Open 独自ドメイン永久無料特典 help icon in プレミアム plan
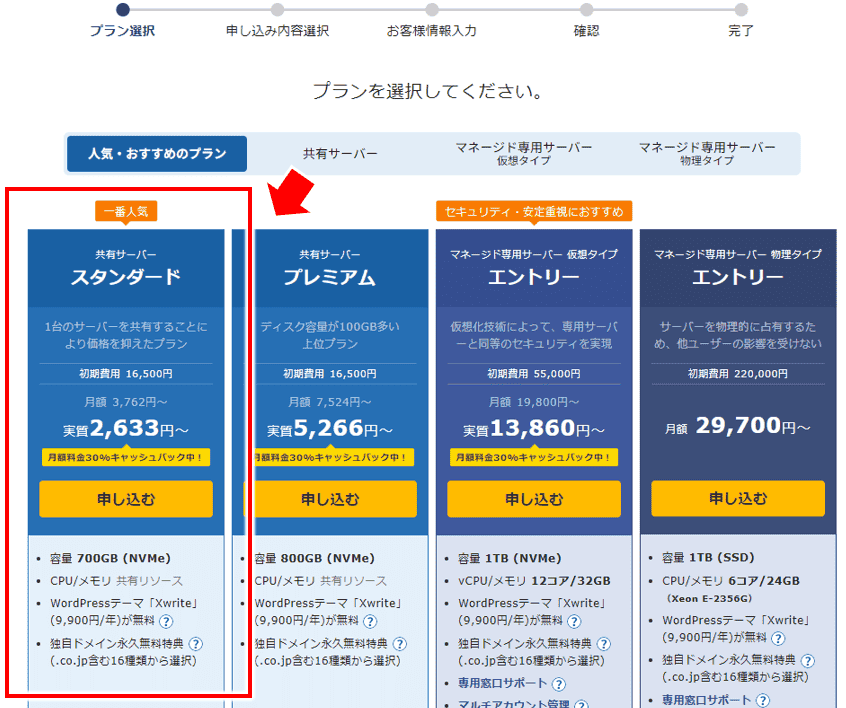Screen dimensions: 846x708 pos(400,644)
